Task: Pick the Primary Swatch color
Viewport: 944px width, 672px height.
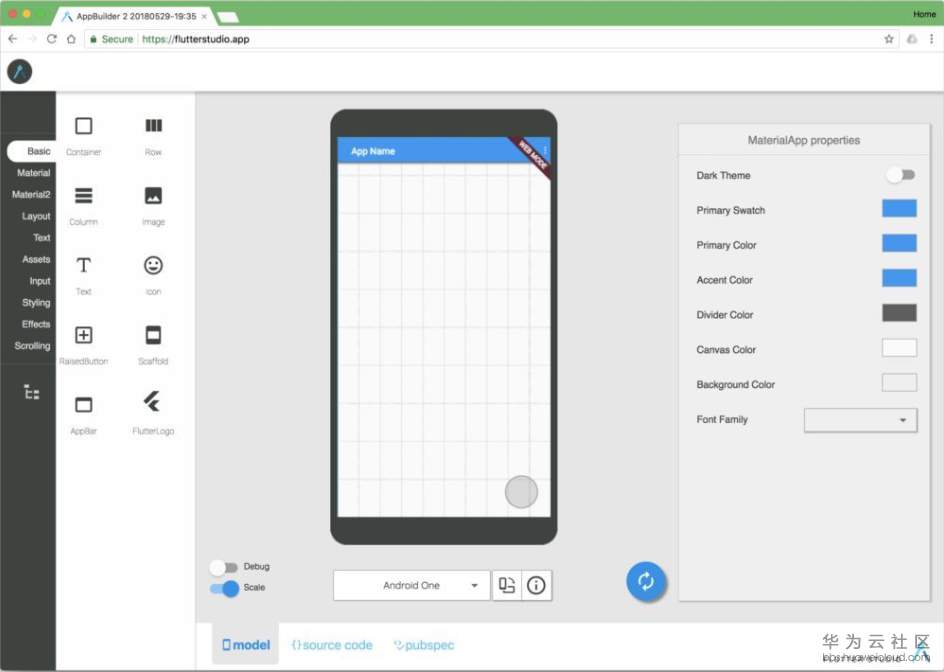Action: tap(899, 208)
